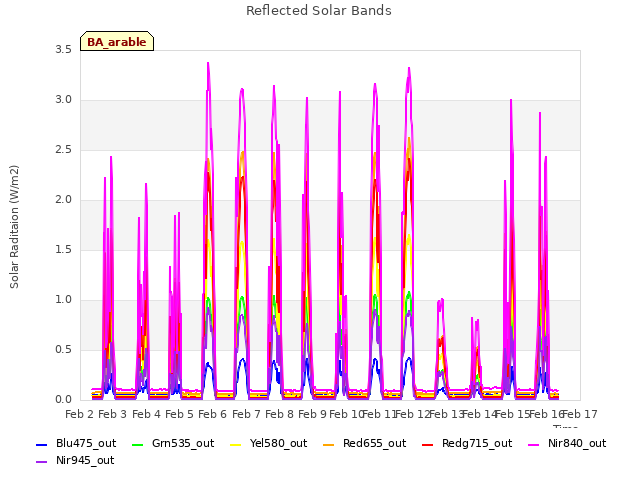Click the purple Nir945_out legend line swatch
Viewport: 640px width, 480px height.
click(42, 462)
